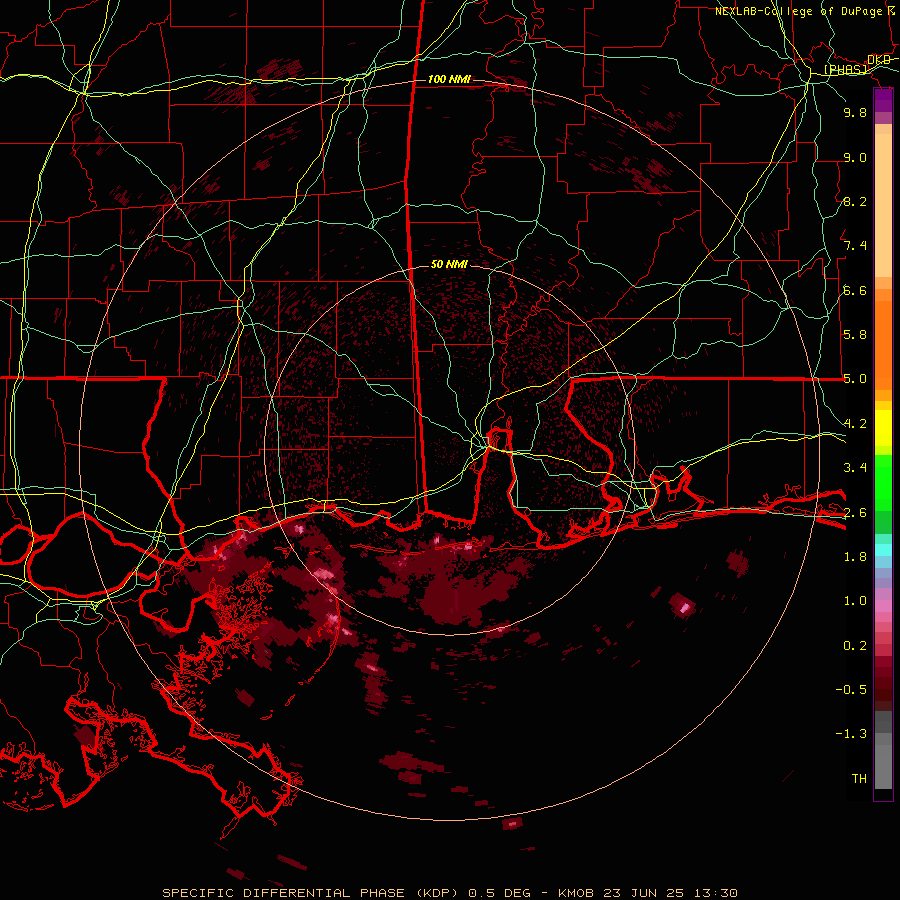Screen dimensions: 900x900
Task: Pick the gray band beside "TH"
Action: 883,766
